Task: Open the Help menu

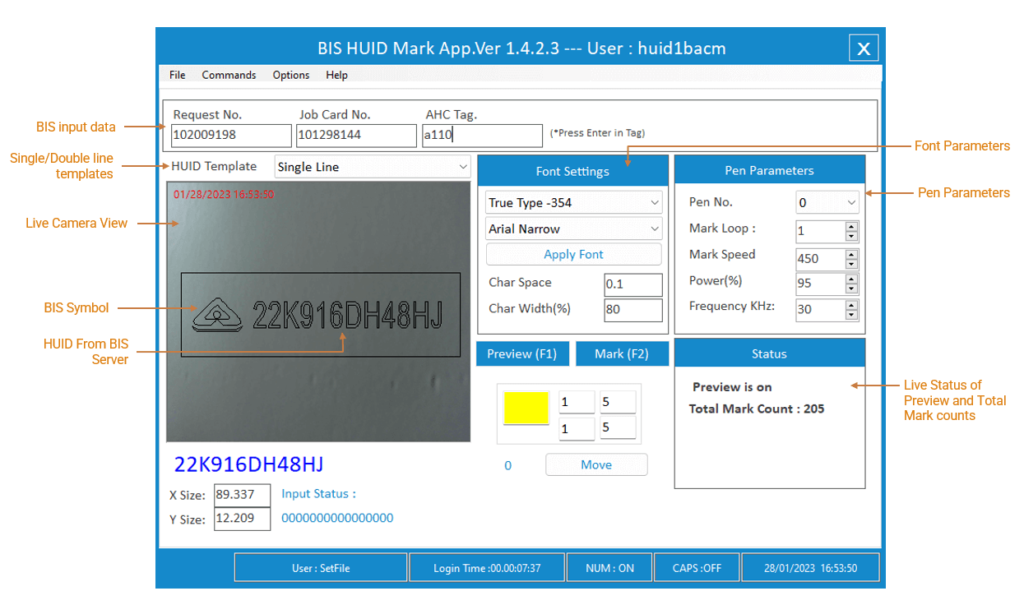Action: [336, 75]
